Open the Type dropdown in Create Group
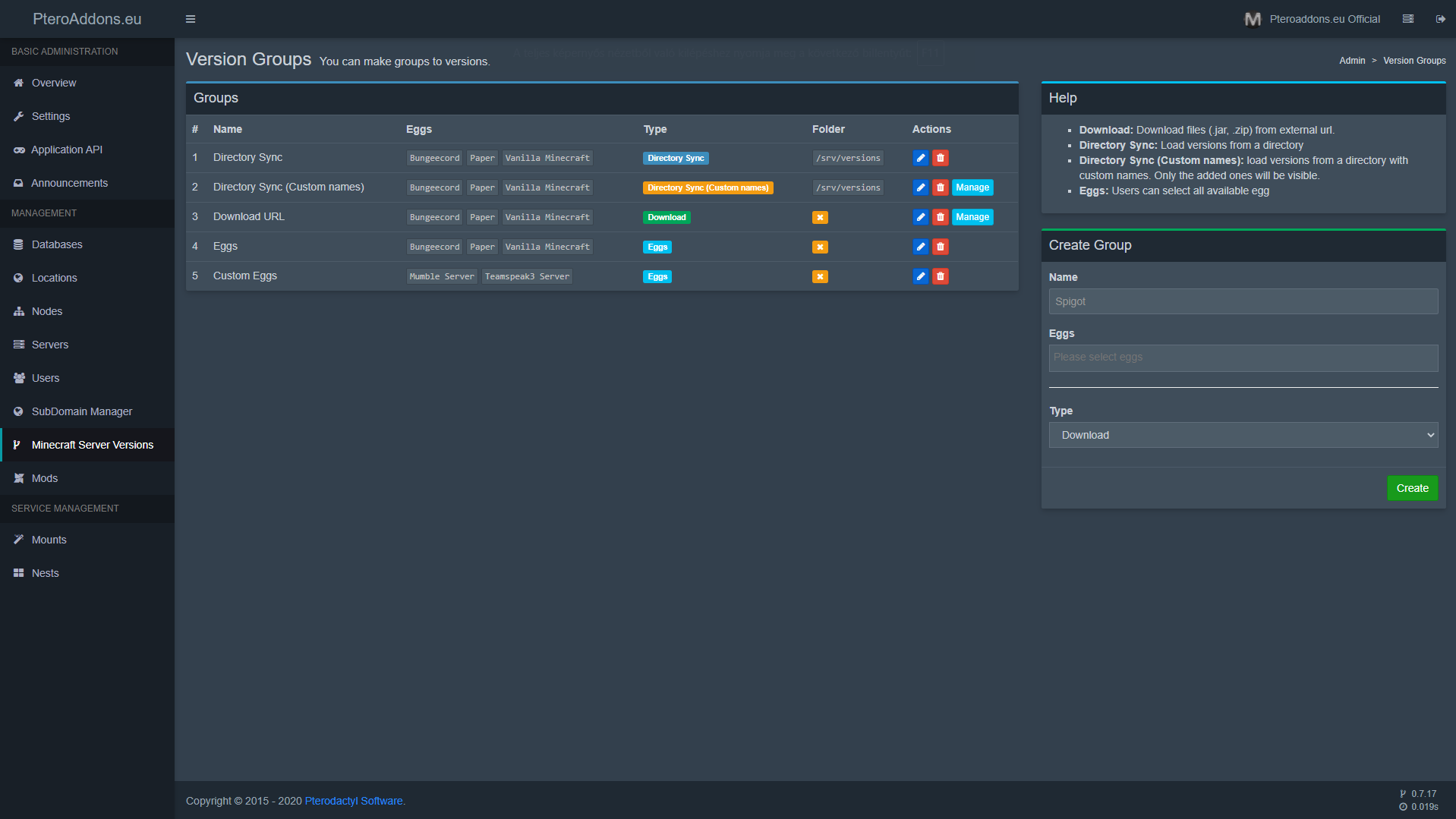This screenshot has width=1456, height=819. coord(1243,435)
